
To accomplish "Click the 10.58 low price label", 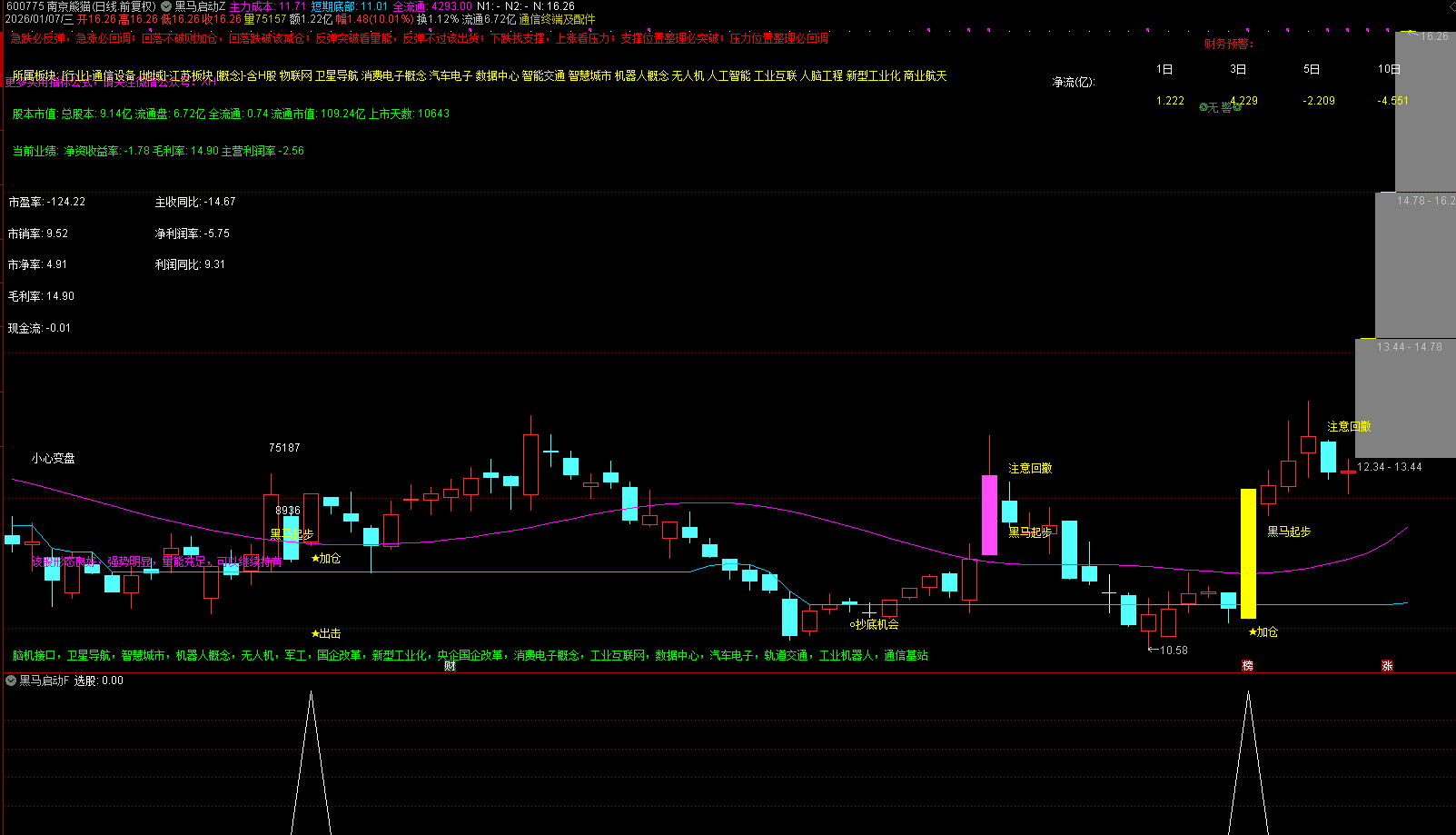I will tap(1173, 651).
